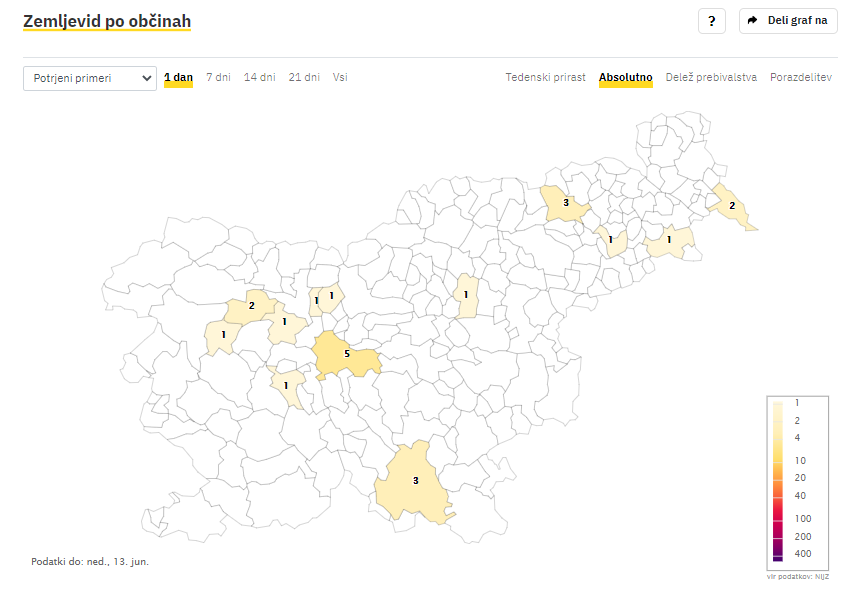859x601 pixels.
Task: Switch to 'Tedenski prirast' view
Action: pyautogui.click(x=545, y=77)
